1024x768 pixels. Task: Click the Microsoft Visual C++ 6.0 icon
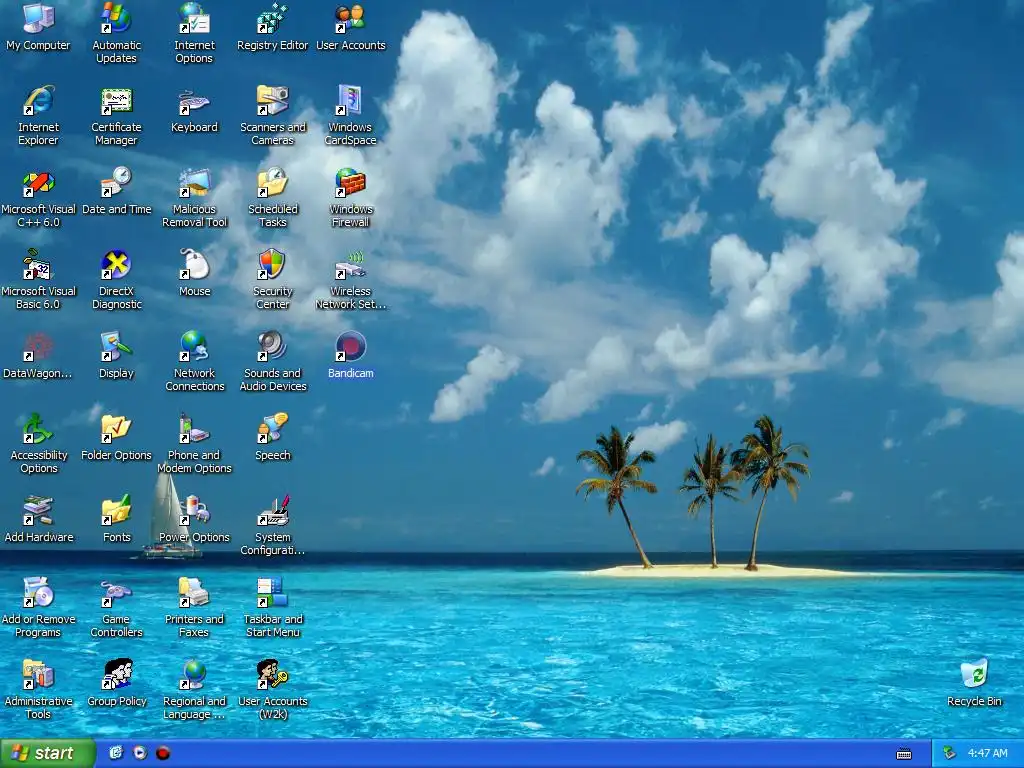pyautogui.click(x=39, y=182)
